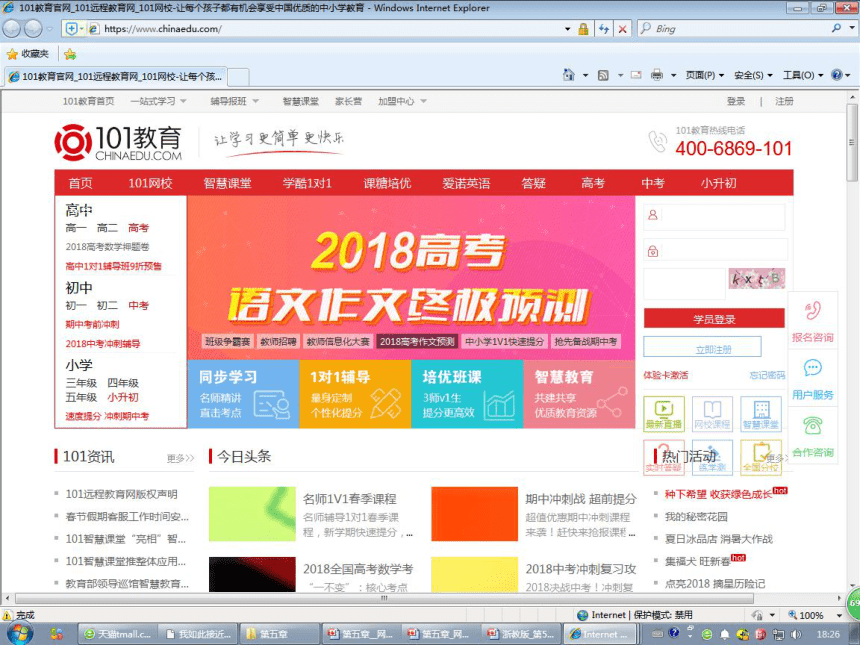The height and width of the screenshot is (645, 860).
Task: Open the 名师1V1春季课程 green thumbnail
Action: [252, 514]
